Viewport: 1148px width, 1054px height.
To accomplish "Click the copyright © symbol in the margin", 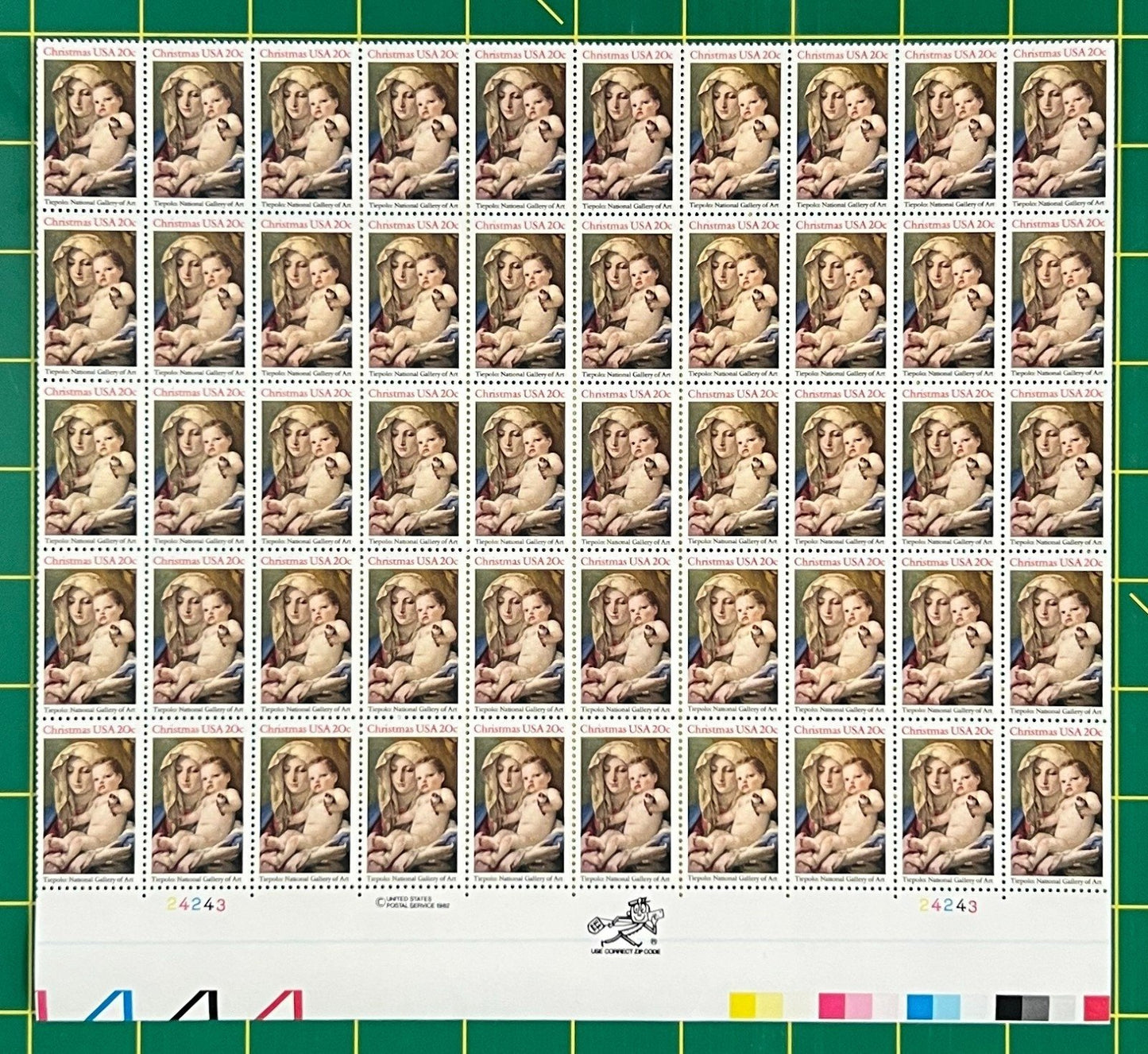I will (x=378, y=901).
